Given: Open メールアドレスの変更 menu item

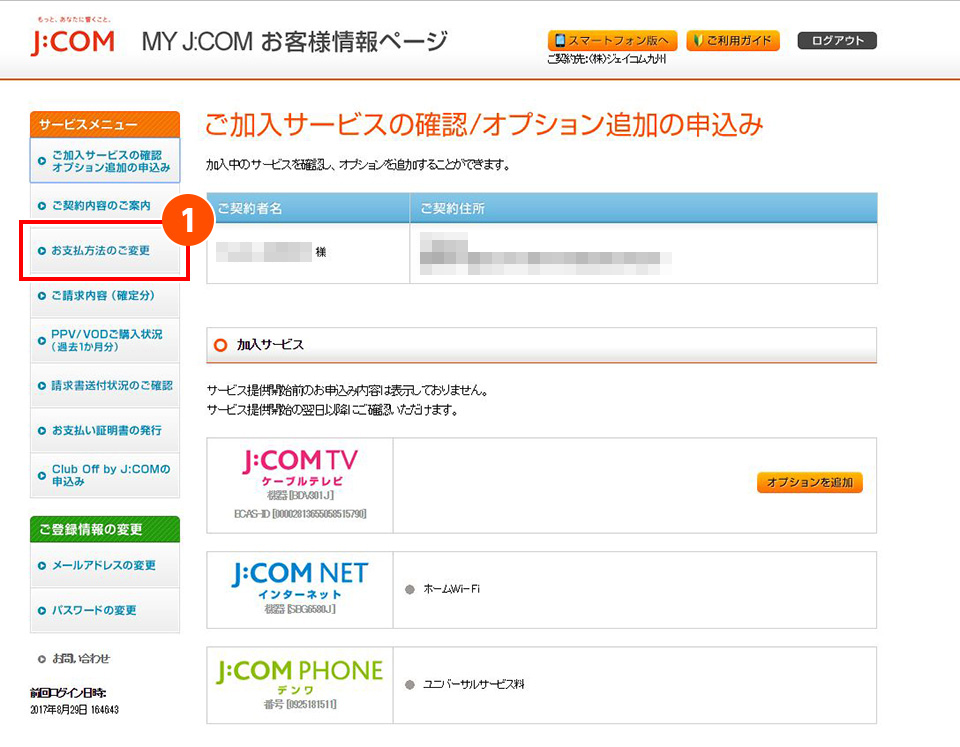Looking at the screenshot, I should (x=105, y=566).
